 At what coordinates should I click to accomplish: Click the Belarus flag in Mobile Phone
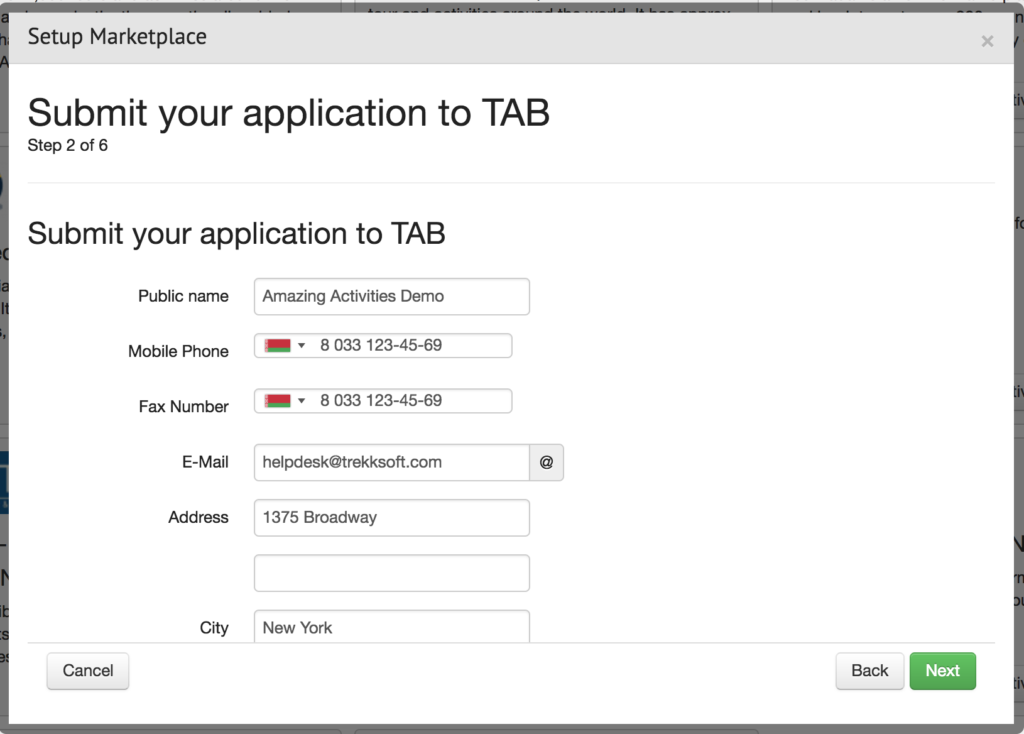click(x=277, y=346)
